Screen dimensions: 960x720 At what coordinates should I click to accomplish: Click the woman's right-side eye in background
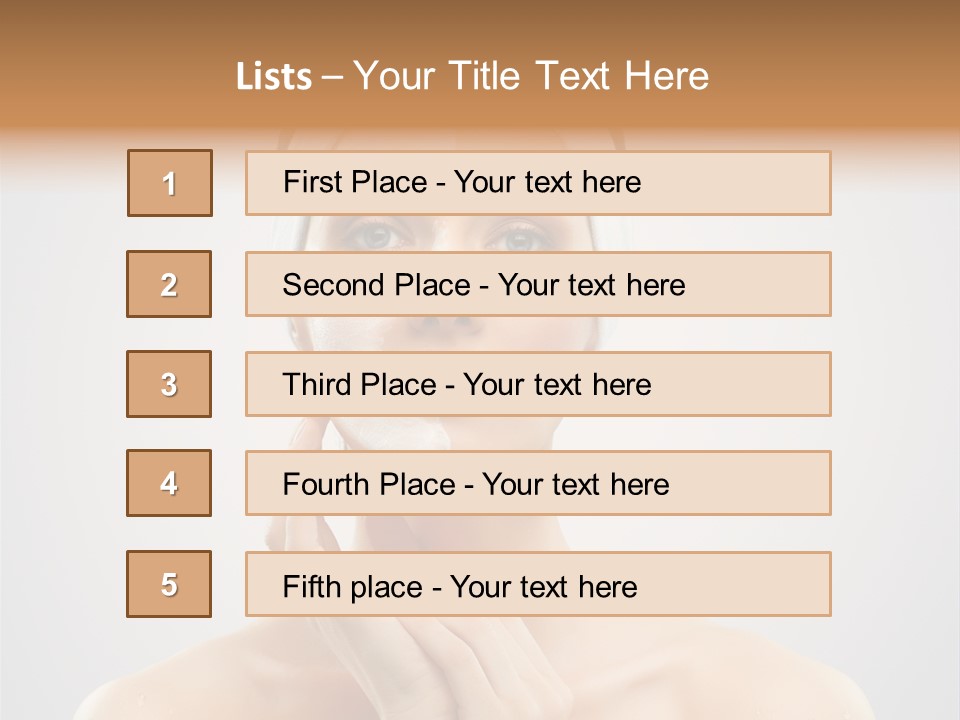[519, 238]
